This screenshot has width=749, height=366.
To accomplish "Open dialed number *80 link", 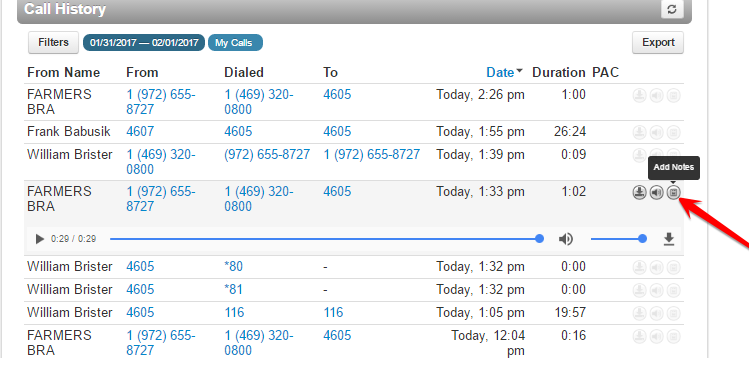I will [234, 267].
